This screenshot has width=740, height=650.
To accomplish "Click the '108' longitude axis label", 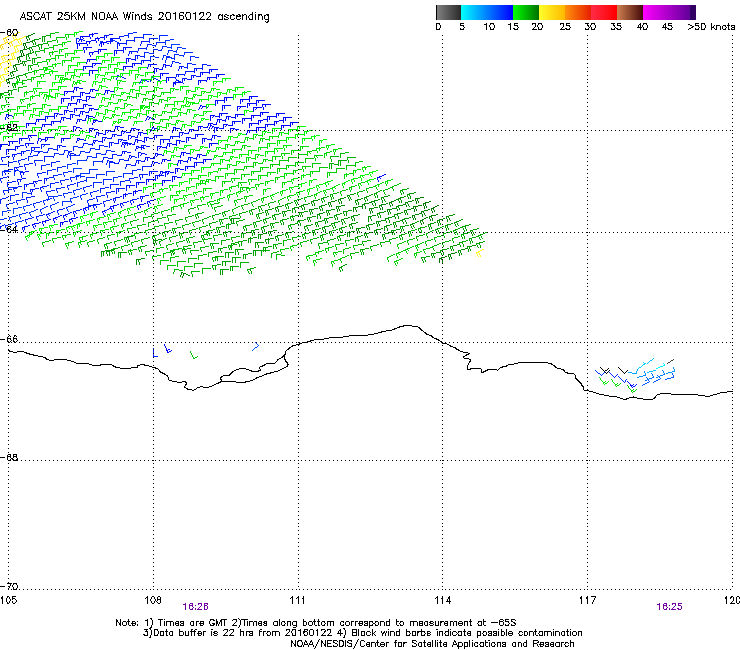I will point(153,600).
